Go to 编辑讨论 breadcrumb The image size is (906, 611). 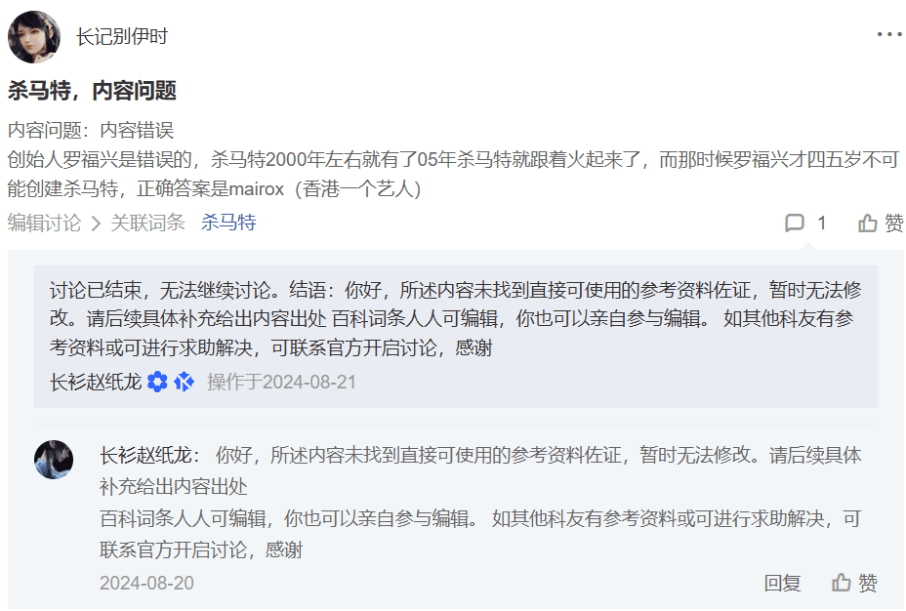tap(44, 223)
